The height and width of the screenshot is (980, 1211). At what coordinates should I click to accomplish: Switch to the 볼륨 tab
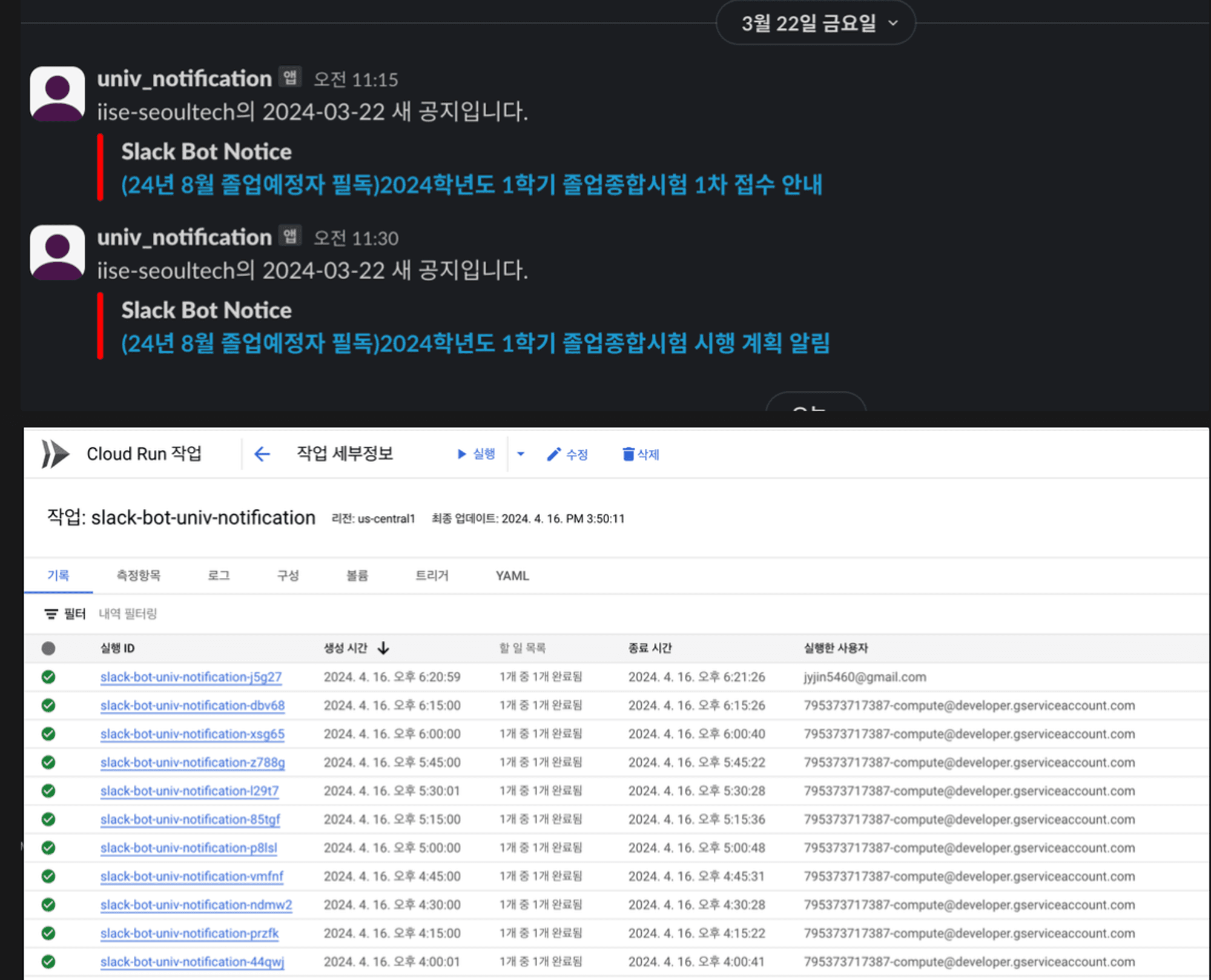(357, 575)
